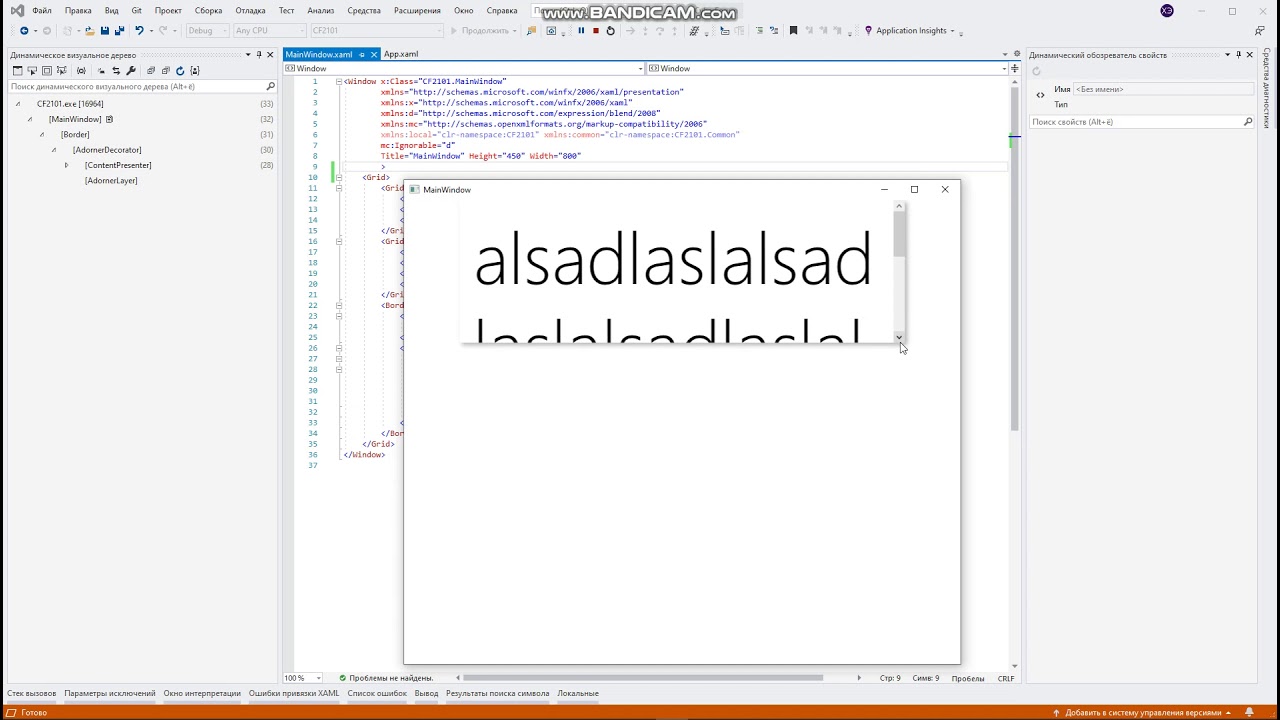Image resolution: width=1280 pixels, height=720 pixels.
Task: Toggle XAML binding failures icon in tree toolbar
Action: (x=81, y=71)
